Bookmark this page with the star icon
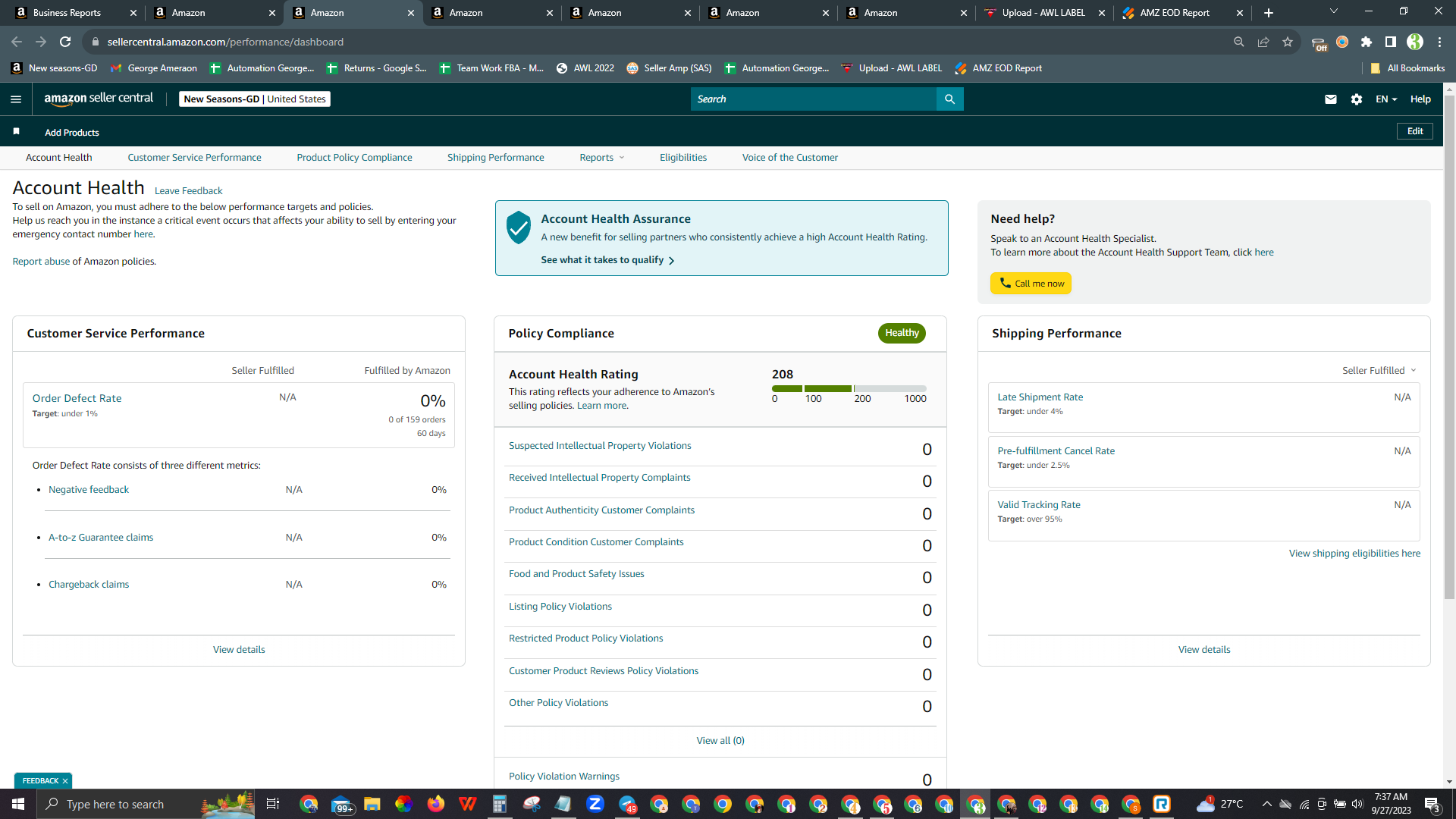 click(x=1288, y=42)
